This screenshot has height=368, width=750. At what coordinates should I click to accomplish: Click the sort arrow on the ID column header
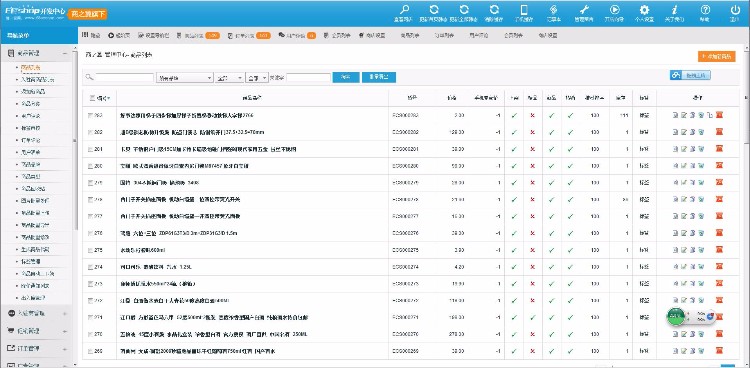click(x=110, y=99)
